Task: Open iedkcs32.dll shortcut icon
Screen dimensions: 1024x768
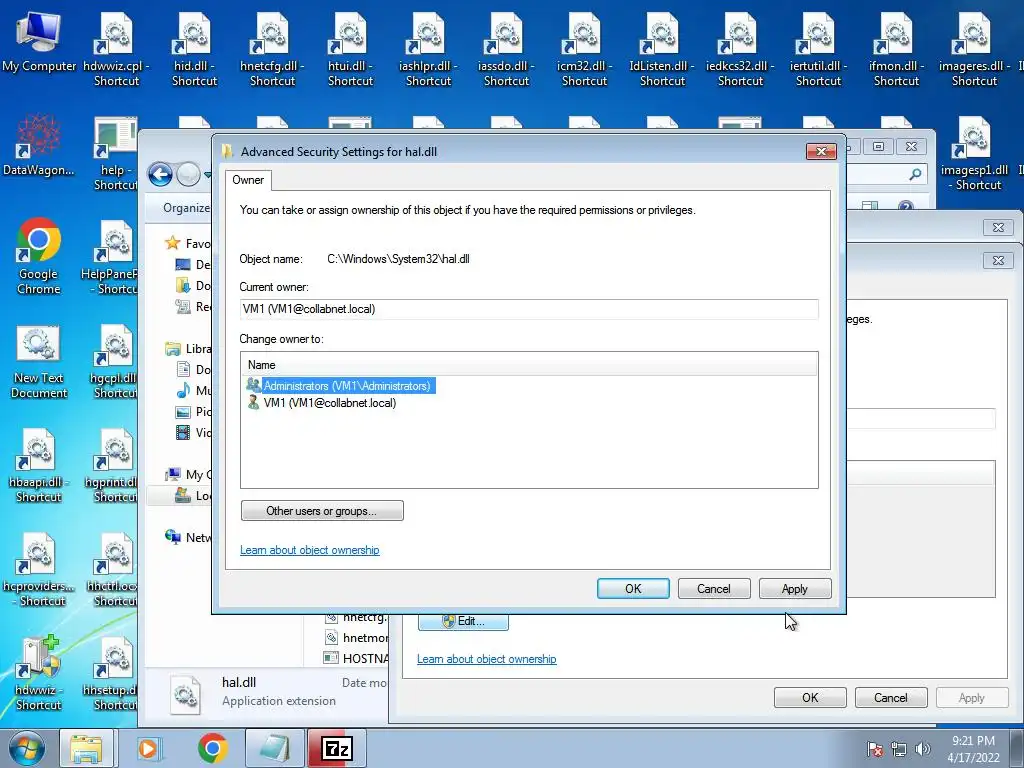Action: [740, 49]
